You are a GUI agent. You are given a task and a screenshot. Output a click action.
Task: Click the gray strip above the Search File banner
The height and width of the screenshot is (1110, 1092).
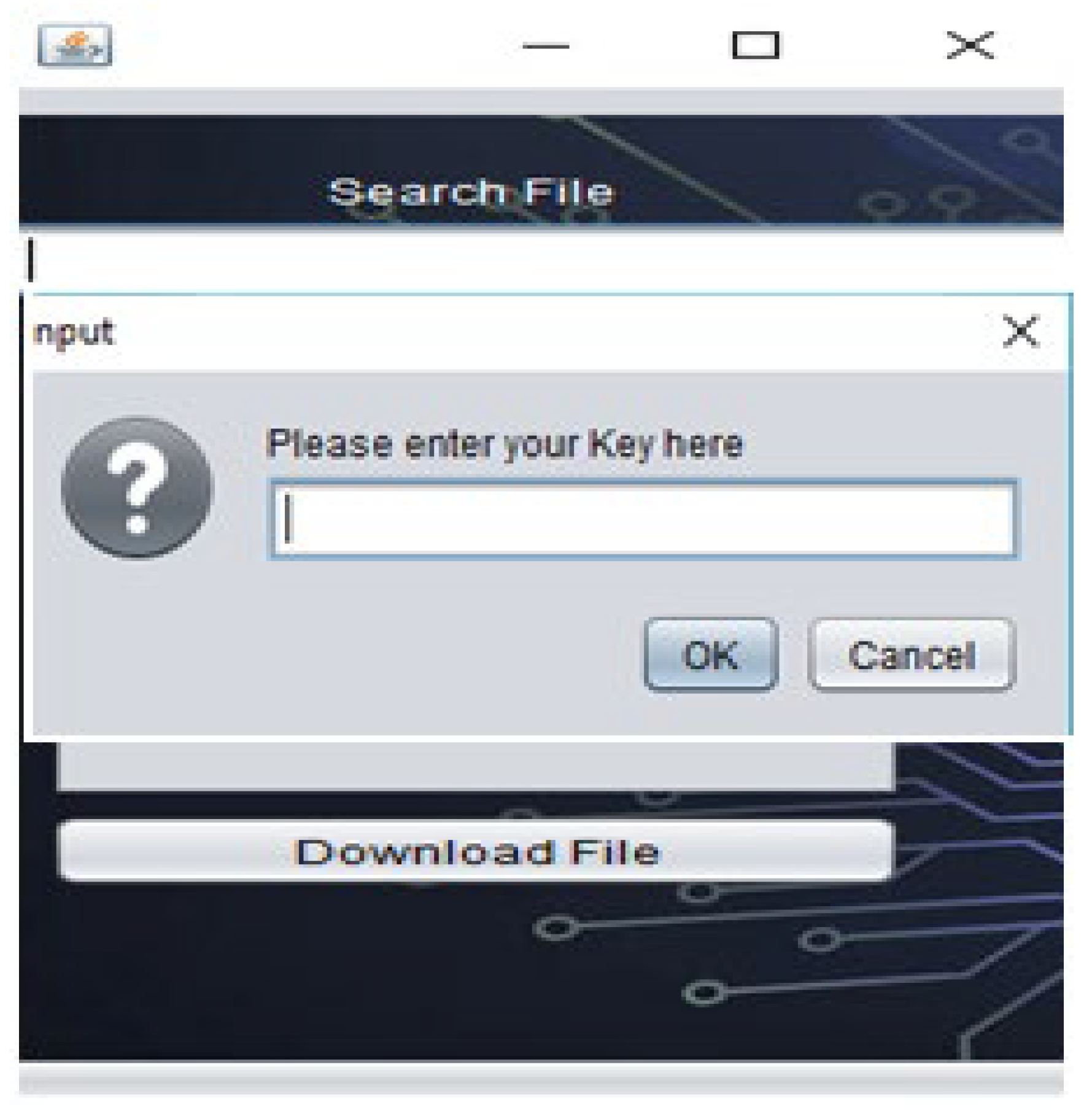click(x=541, y=102)
